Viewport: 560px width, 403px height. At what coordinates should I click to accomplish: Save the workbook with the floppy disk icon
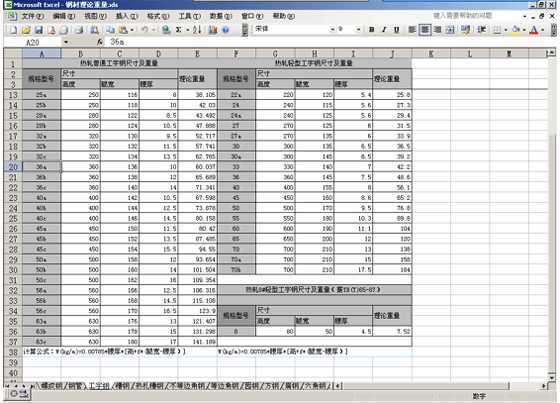pos(39,30)
